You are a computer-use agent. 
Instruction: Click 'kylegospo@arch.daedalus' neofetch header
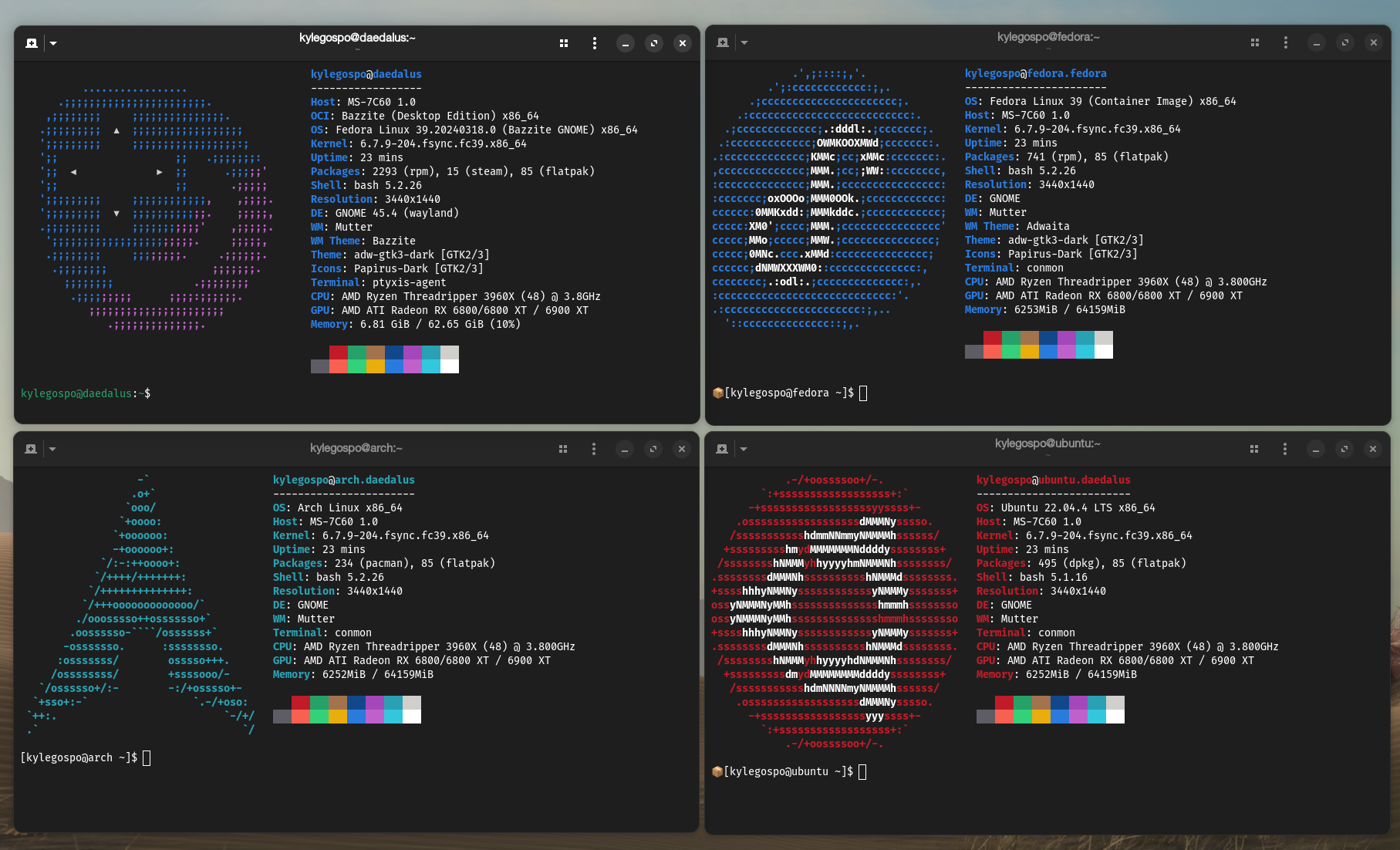pyautogui.click(x=344, y=480)
